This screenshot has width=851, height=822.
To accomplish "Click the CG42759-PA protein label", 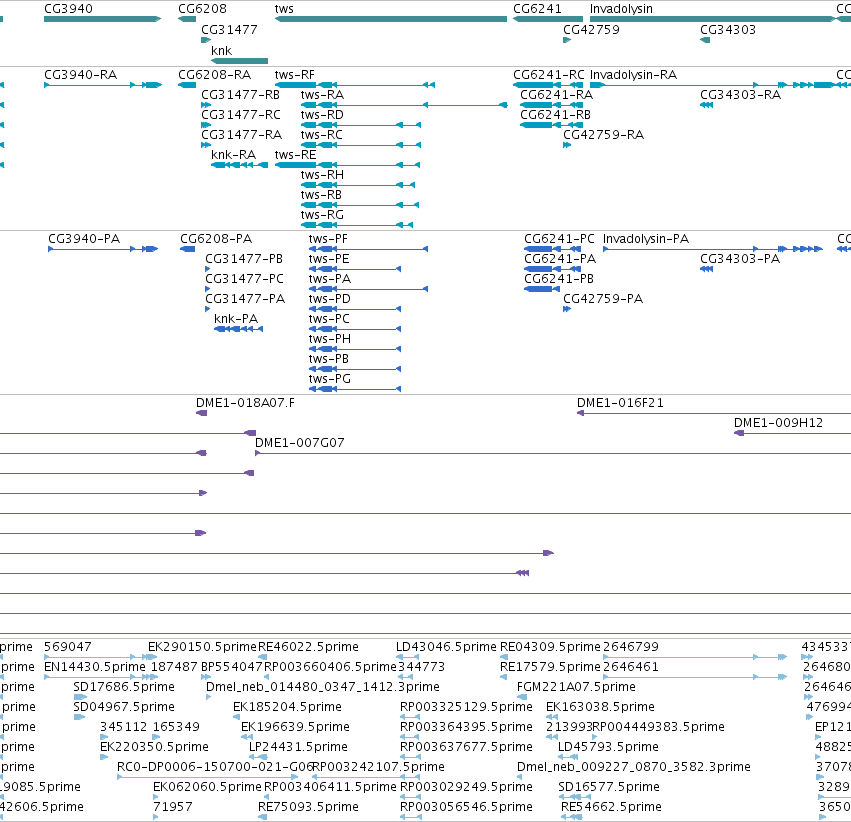I will coord(603,299).
